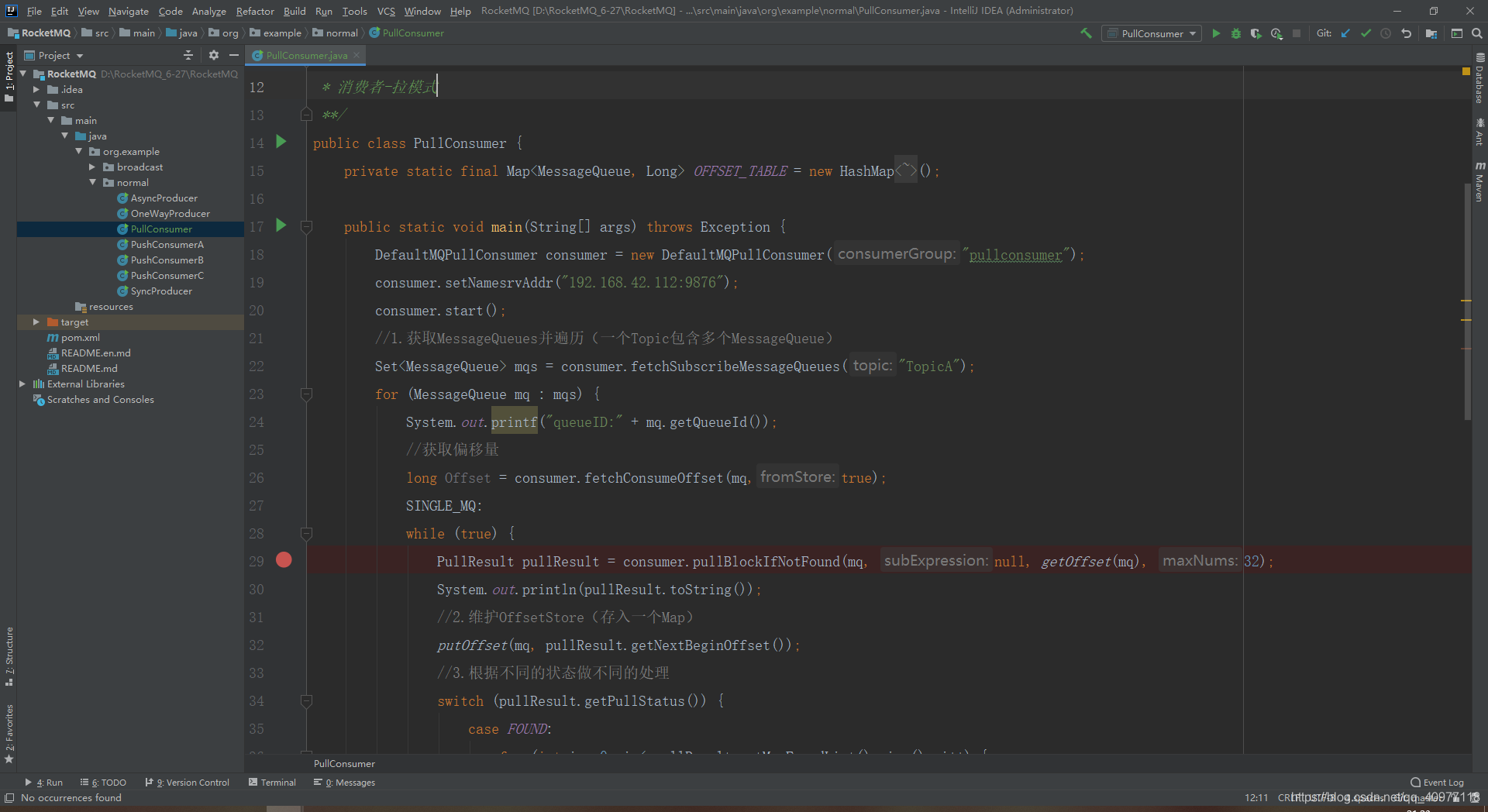This screenshot has height=812, width=1488.
Task: Select Scratches and Consoles
Action: tap(100, 399)
